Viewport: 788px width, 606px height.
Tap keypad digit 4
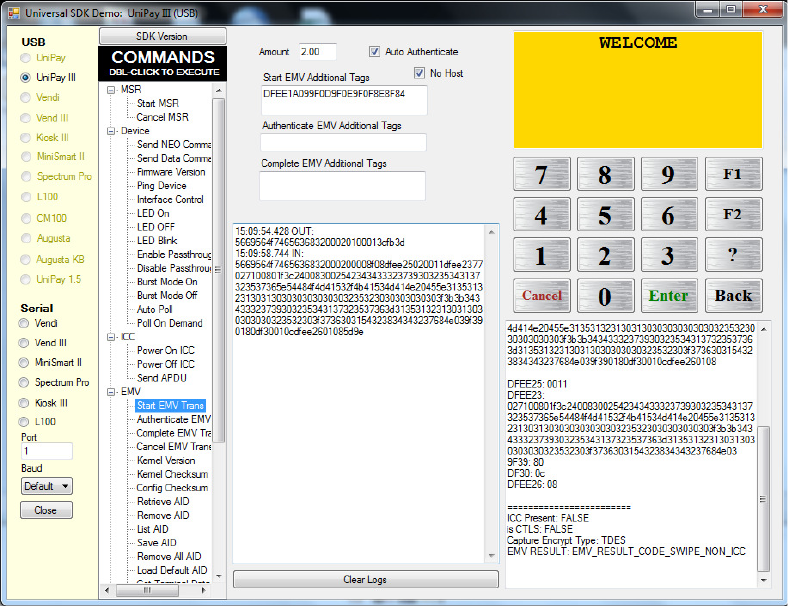pos(542,215)
